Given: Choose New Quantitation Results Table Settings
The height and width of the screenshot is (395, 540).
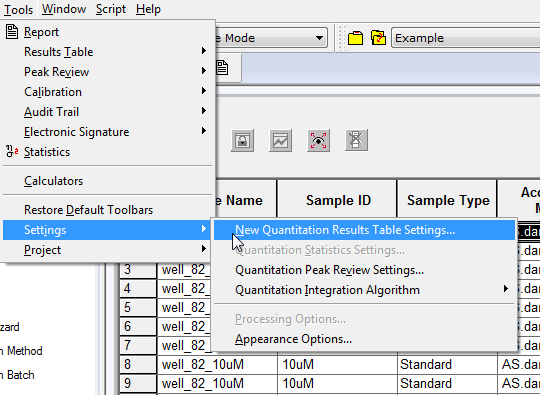Looking at the screenshot, I should (364, 230).
